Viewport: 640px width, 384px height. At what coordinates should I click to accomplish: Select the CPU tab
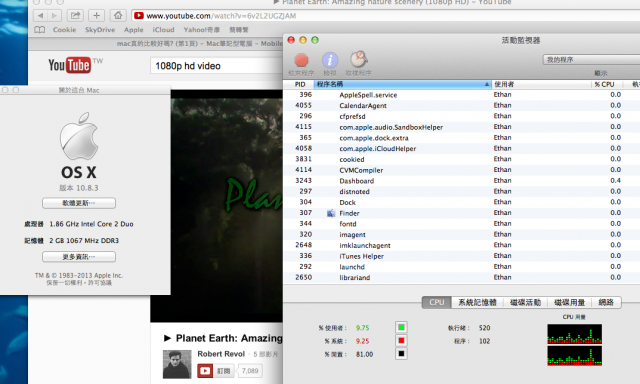pos(436,302)
